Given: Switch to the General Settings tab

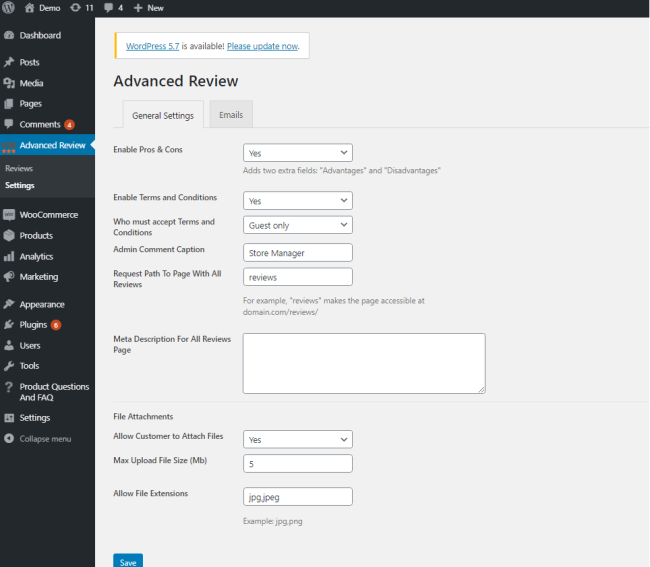Looking at the screenshot, I should point(163,115).
